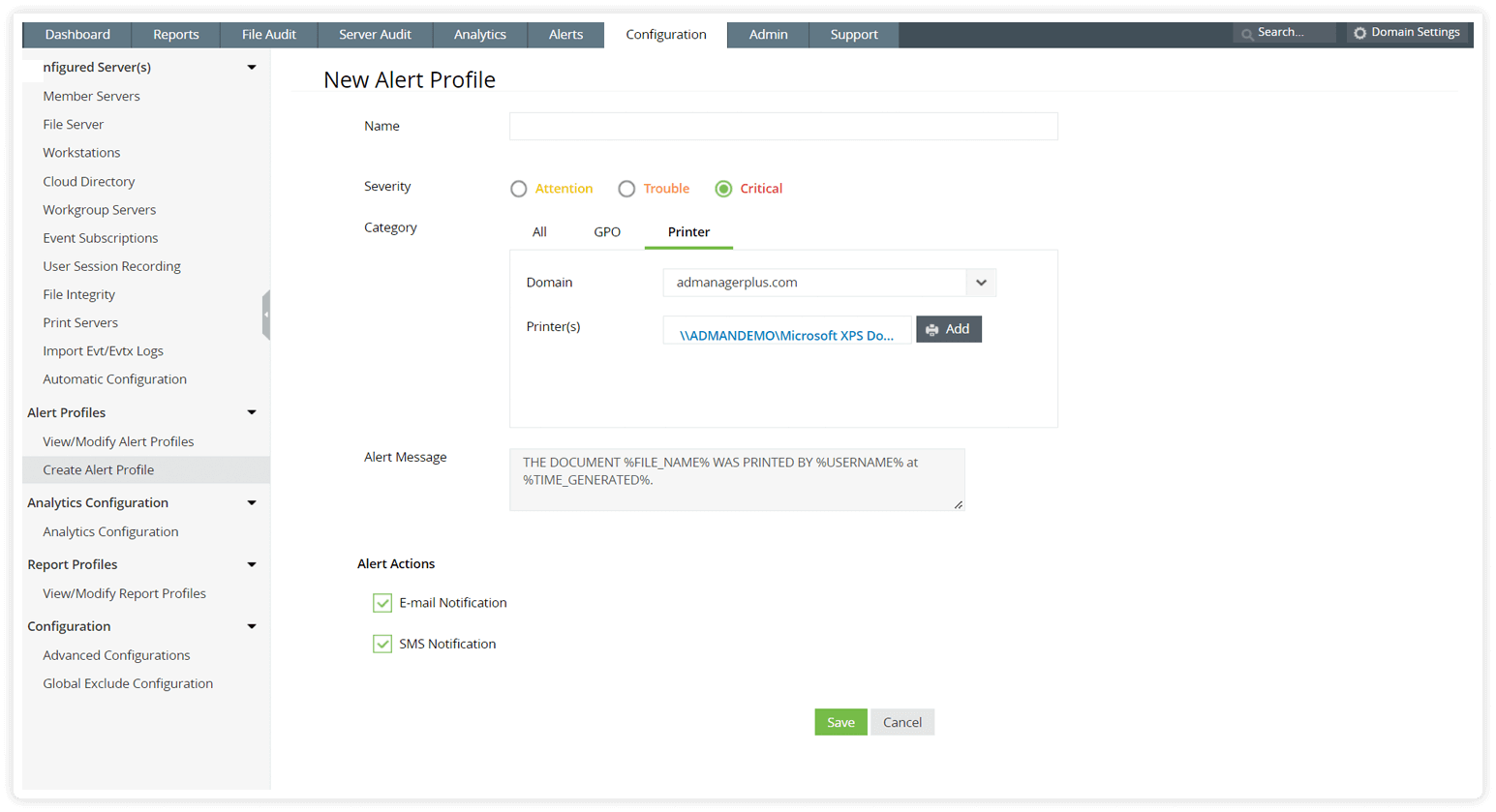Click the alert message resize grip

tap(959, 504)
